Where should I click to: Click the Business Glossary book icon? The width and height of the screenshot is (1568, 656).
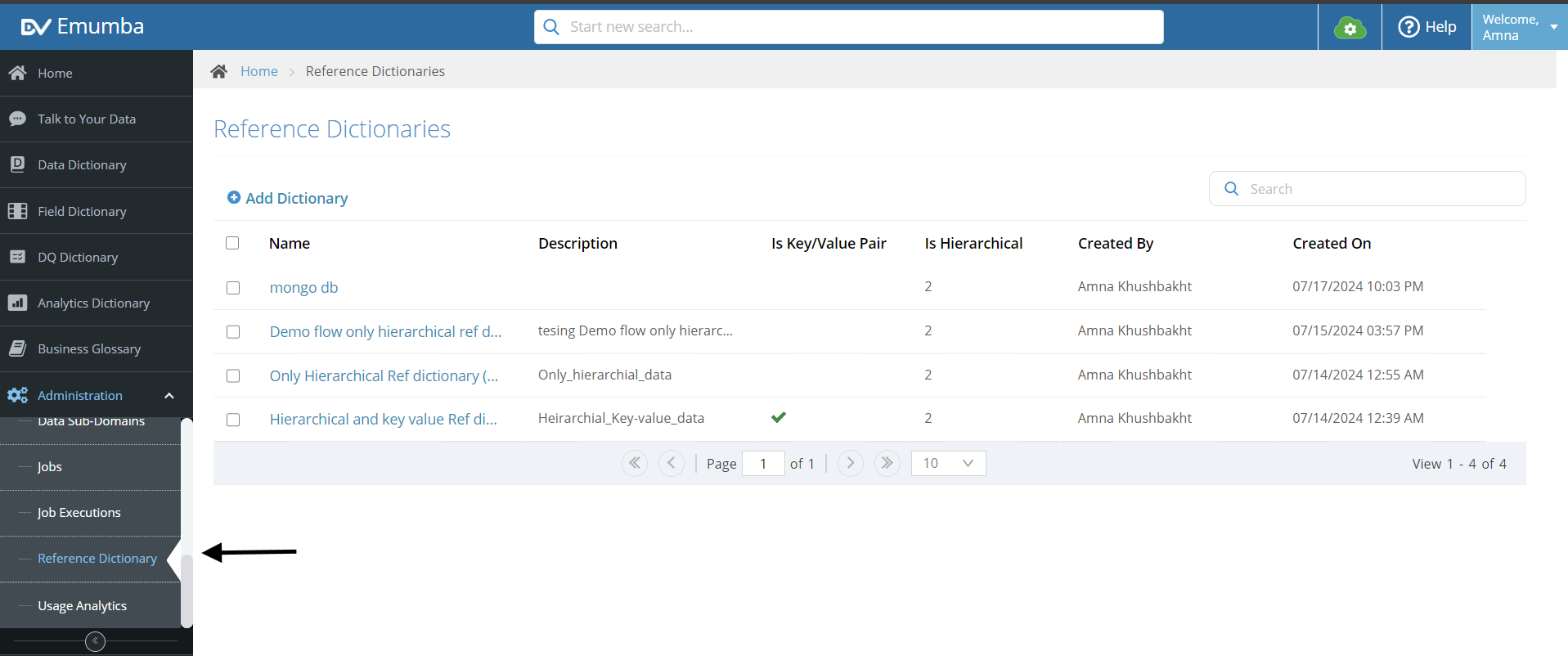[x=17, y=348]
